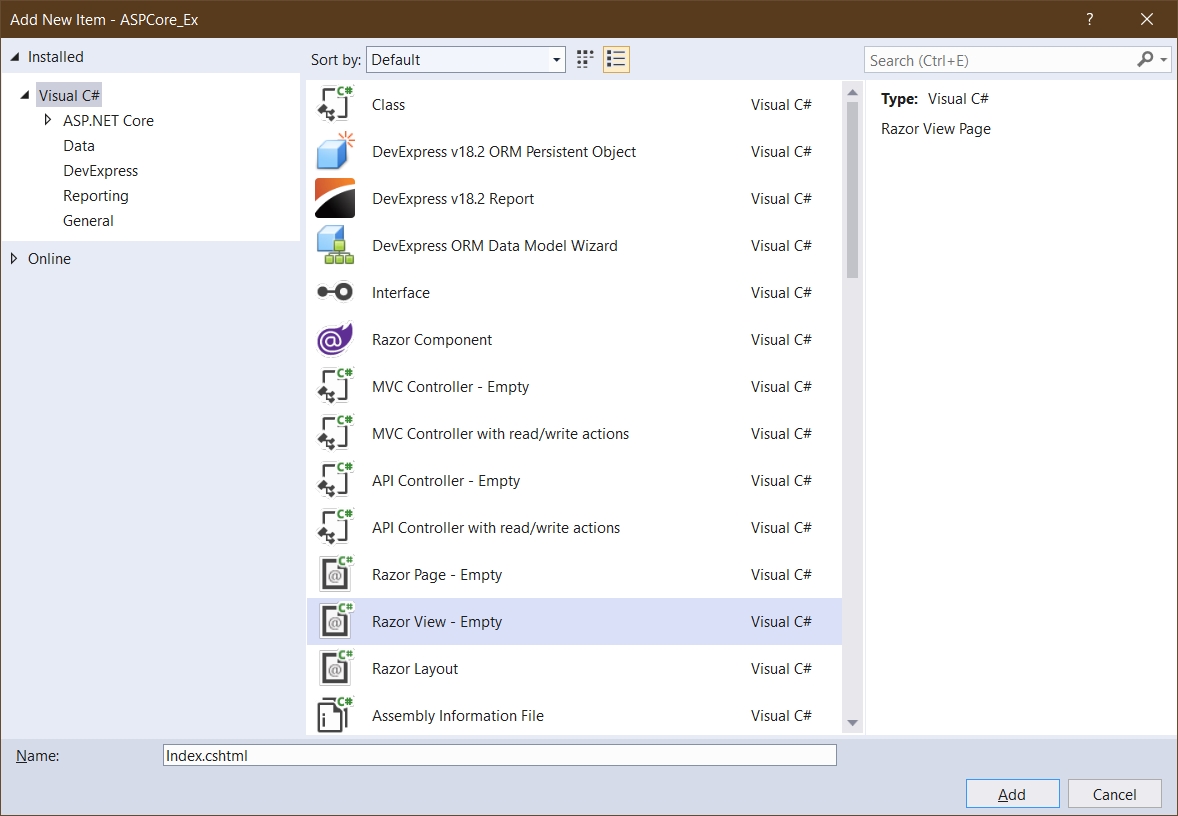Image resolution: width=1178 pixels, height=816 pixels.
Task: Click the ORM Data Model Wizard icon
Action: [335, 246]
